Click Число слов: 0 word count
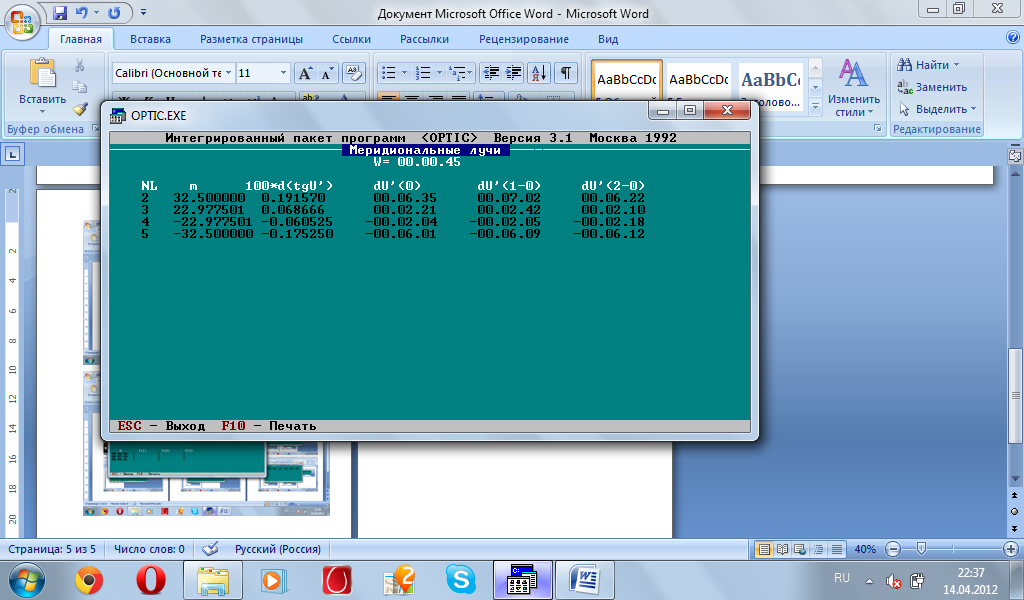This screenshot has width=1024, height=600. pyautogui.click(x=150, y=549)
